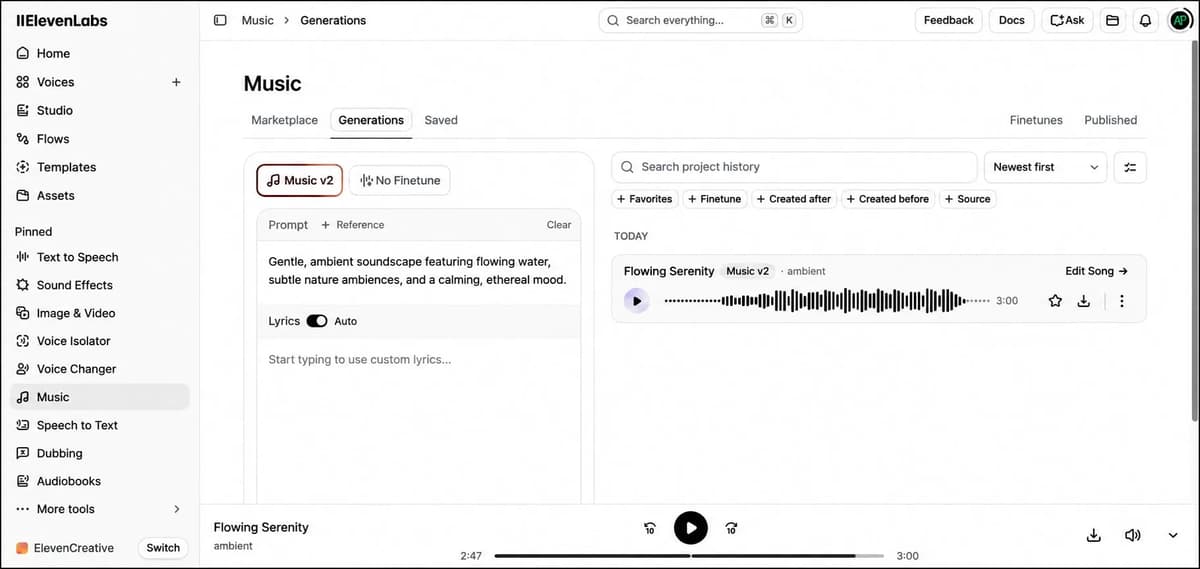Open the AP user avatar menu
The width and height of the screenshot is (1200, 569).
1179,20
